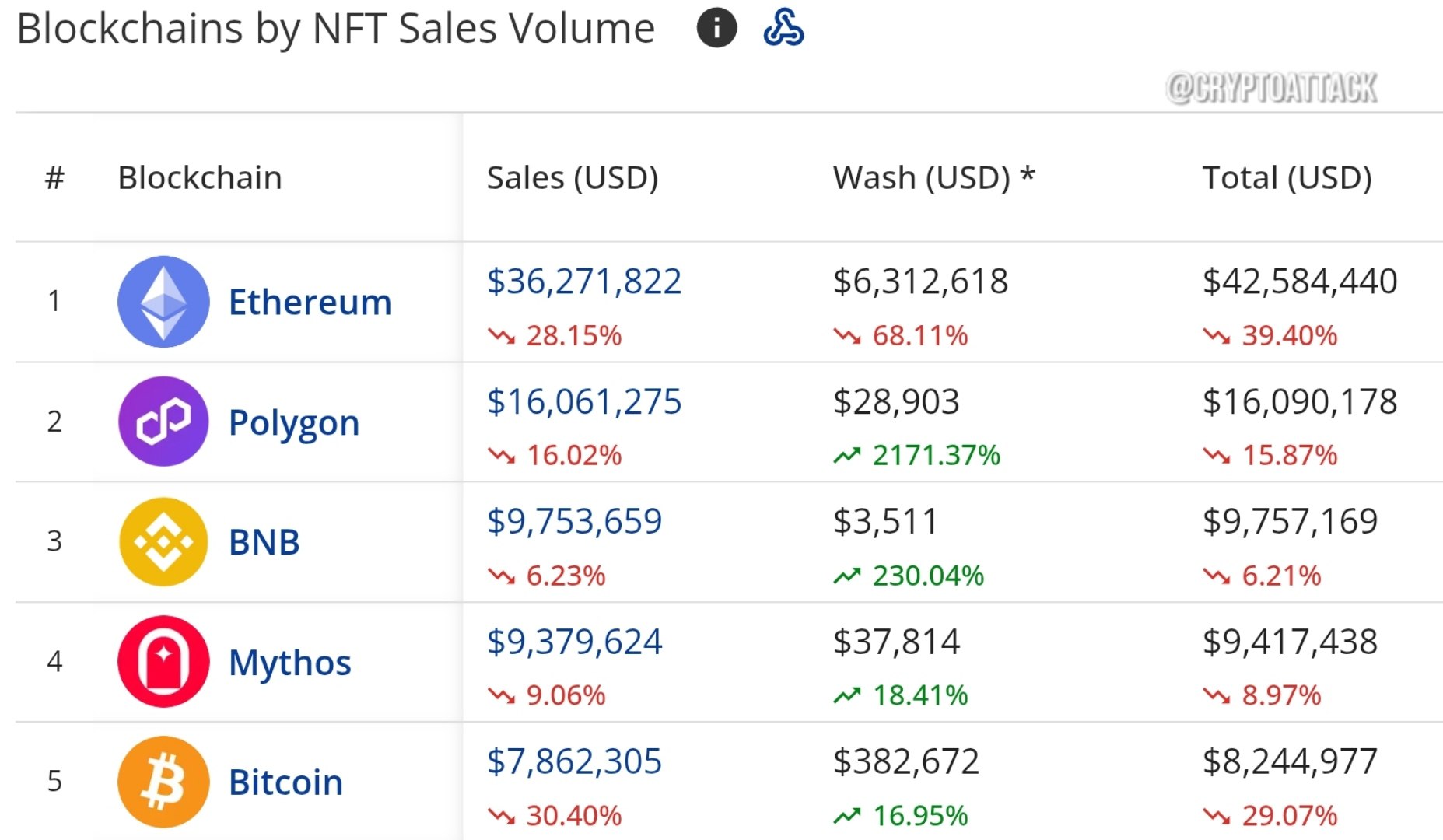Screen dimensions: 1443x840
Task: Open the Ethereum blockchain link
Action: tap(310, 302)
